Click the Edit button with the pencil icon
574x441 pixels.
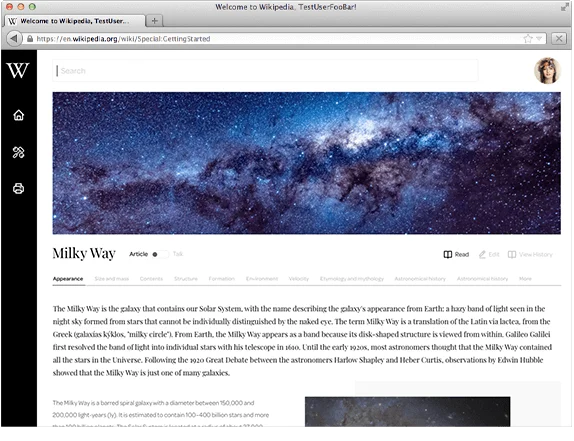[489, 254]
